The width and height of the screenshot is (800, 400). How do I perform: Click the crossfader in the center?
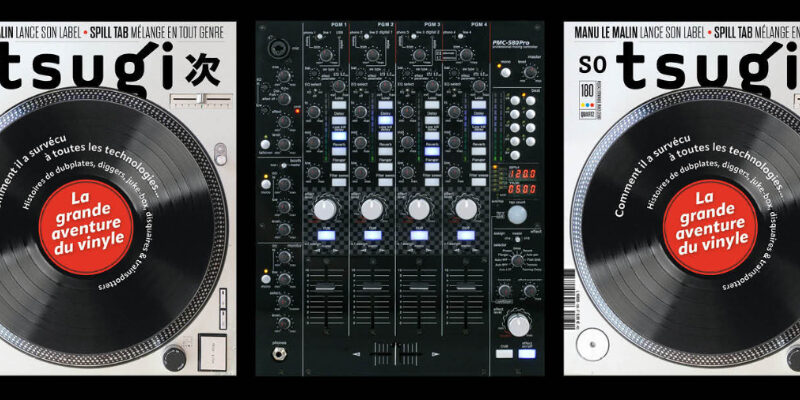pyautogui.click(x=396, y=354)
